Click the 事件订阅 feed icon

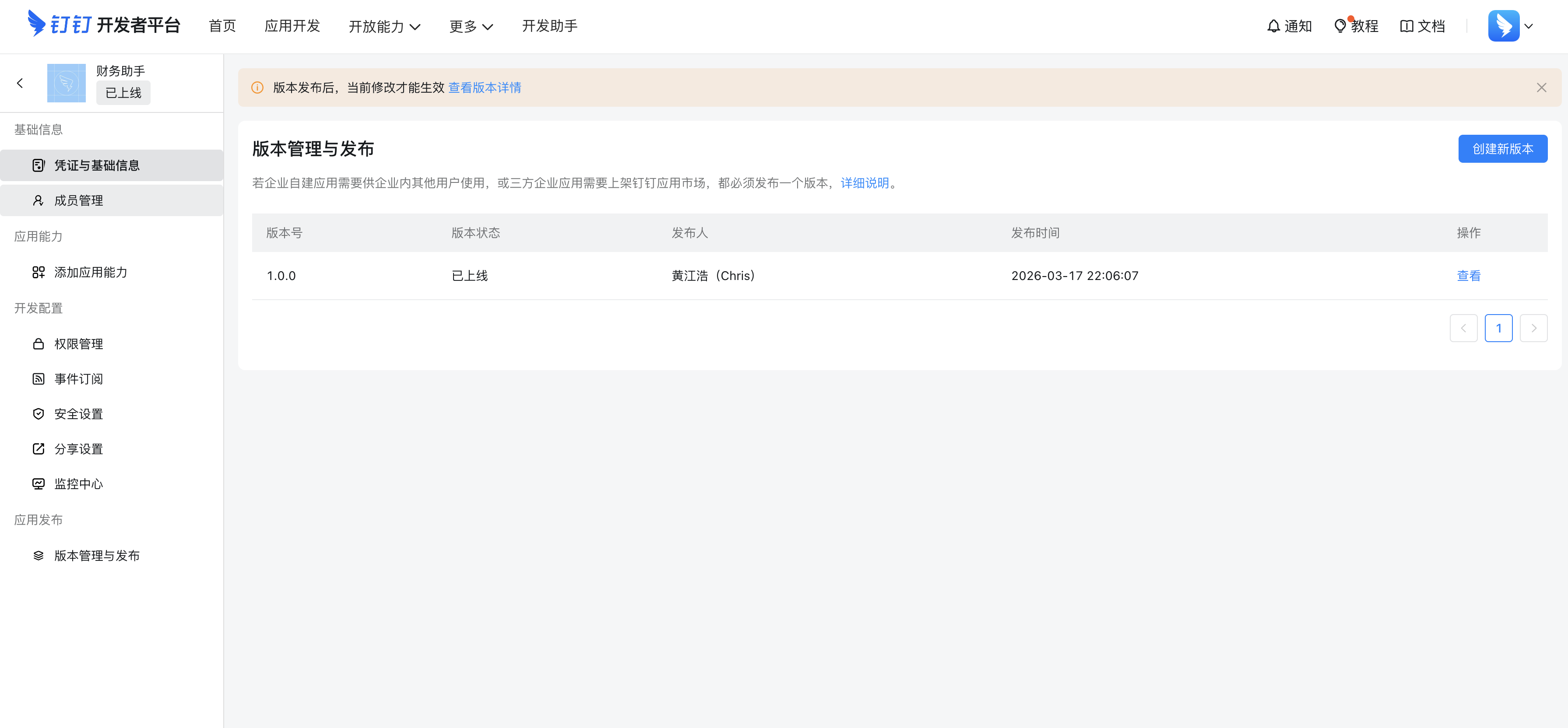(39, 379)
